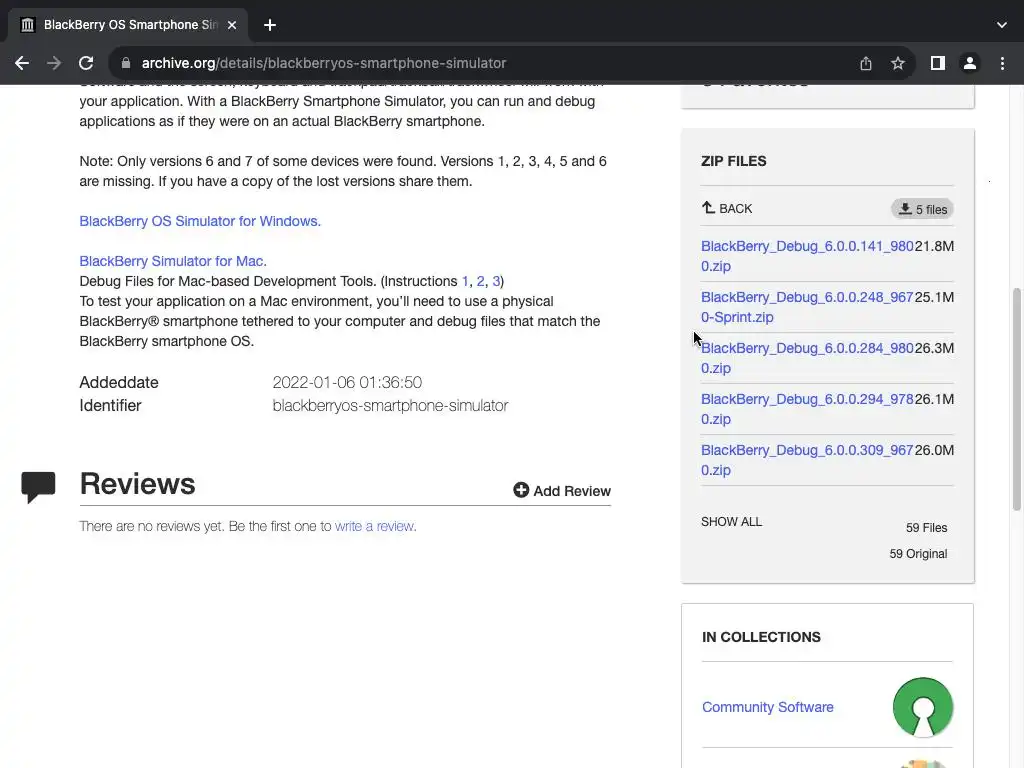Screen dimensions: 1024x768
Task: Click the 59 Original count text
Action: pos(918,554)
